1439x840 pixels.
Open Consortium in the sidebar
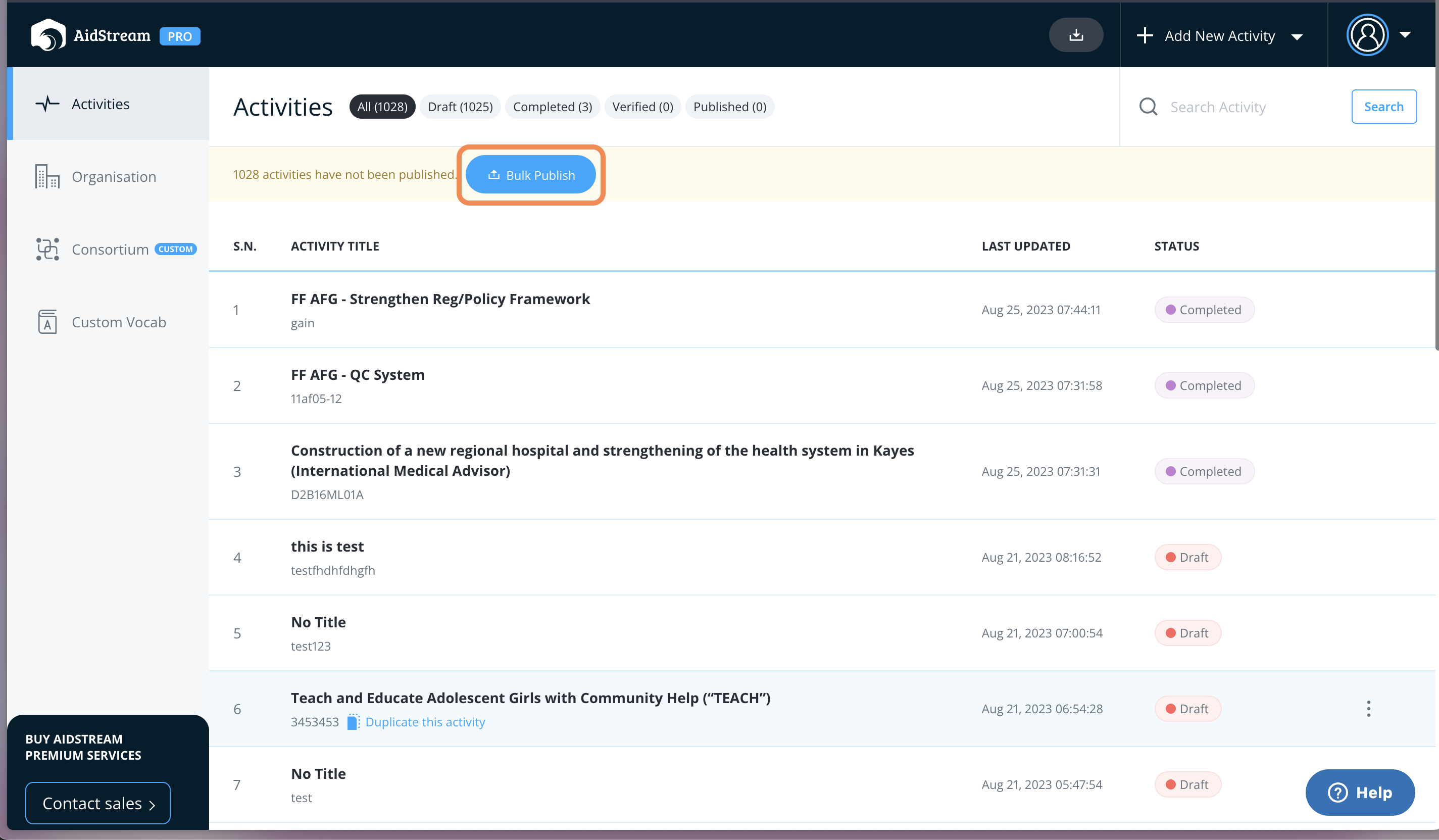[x=108, y=249]
